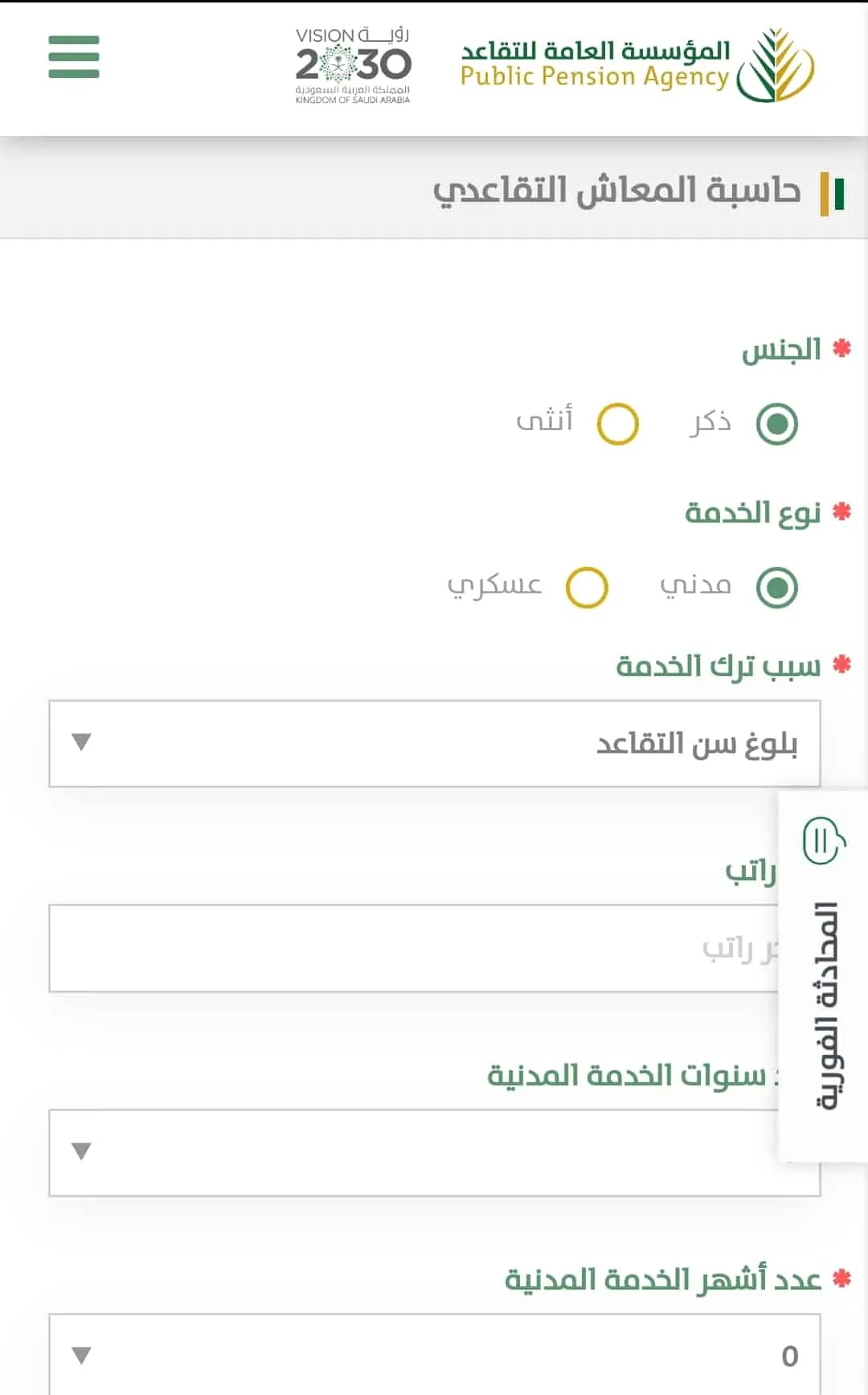Screen dimensions: 868x1395
Task: Open the civil service months dropdown
Action: point(435,1355)
